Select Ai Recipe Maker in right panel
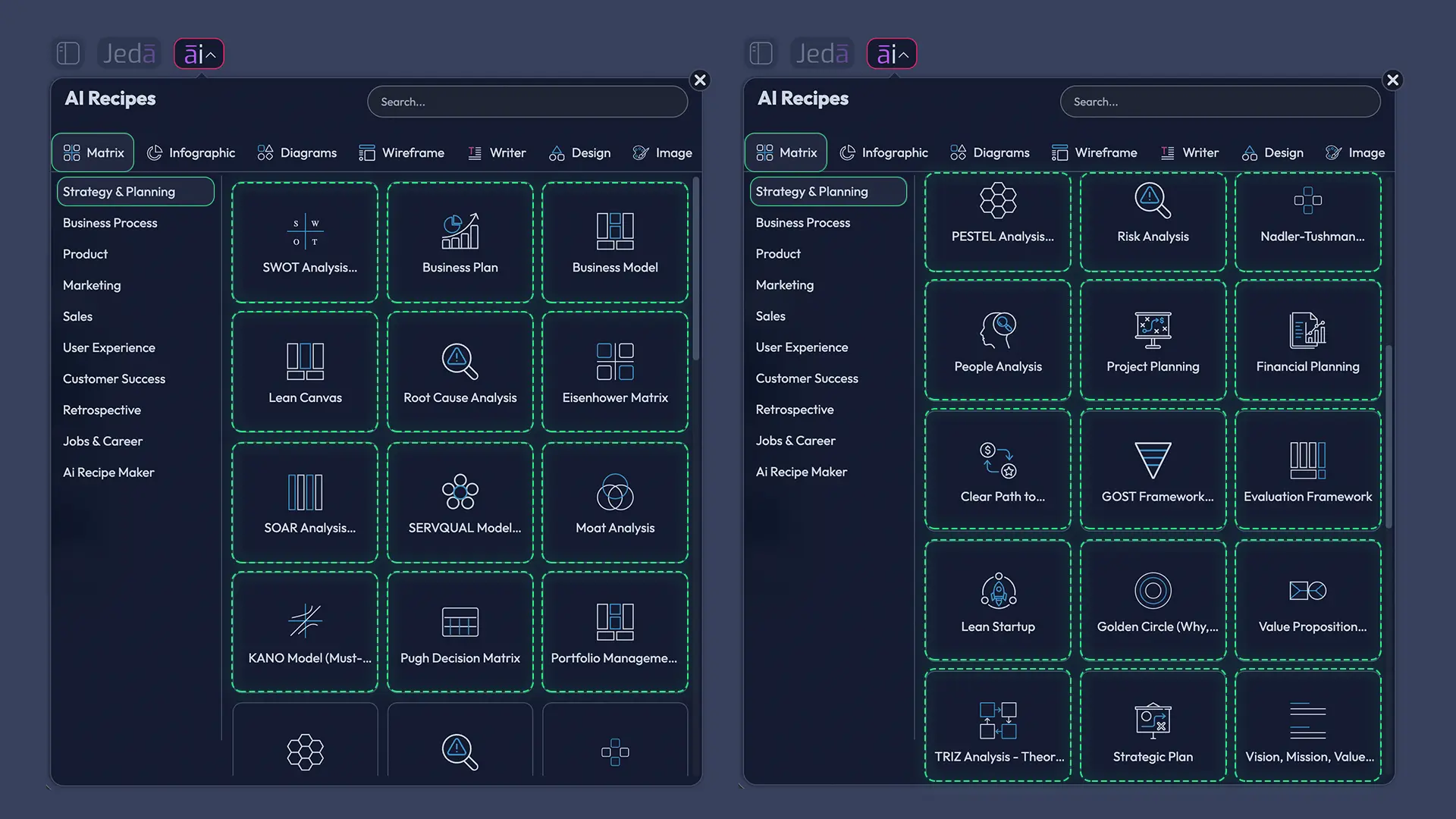 click(x=801, y=472)
